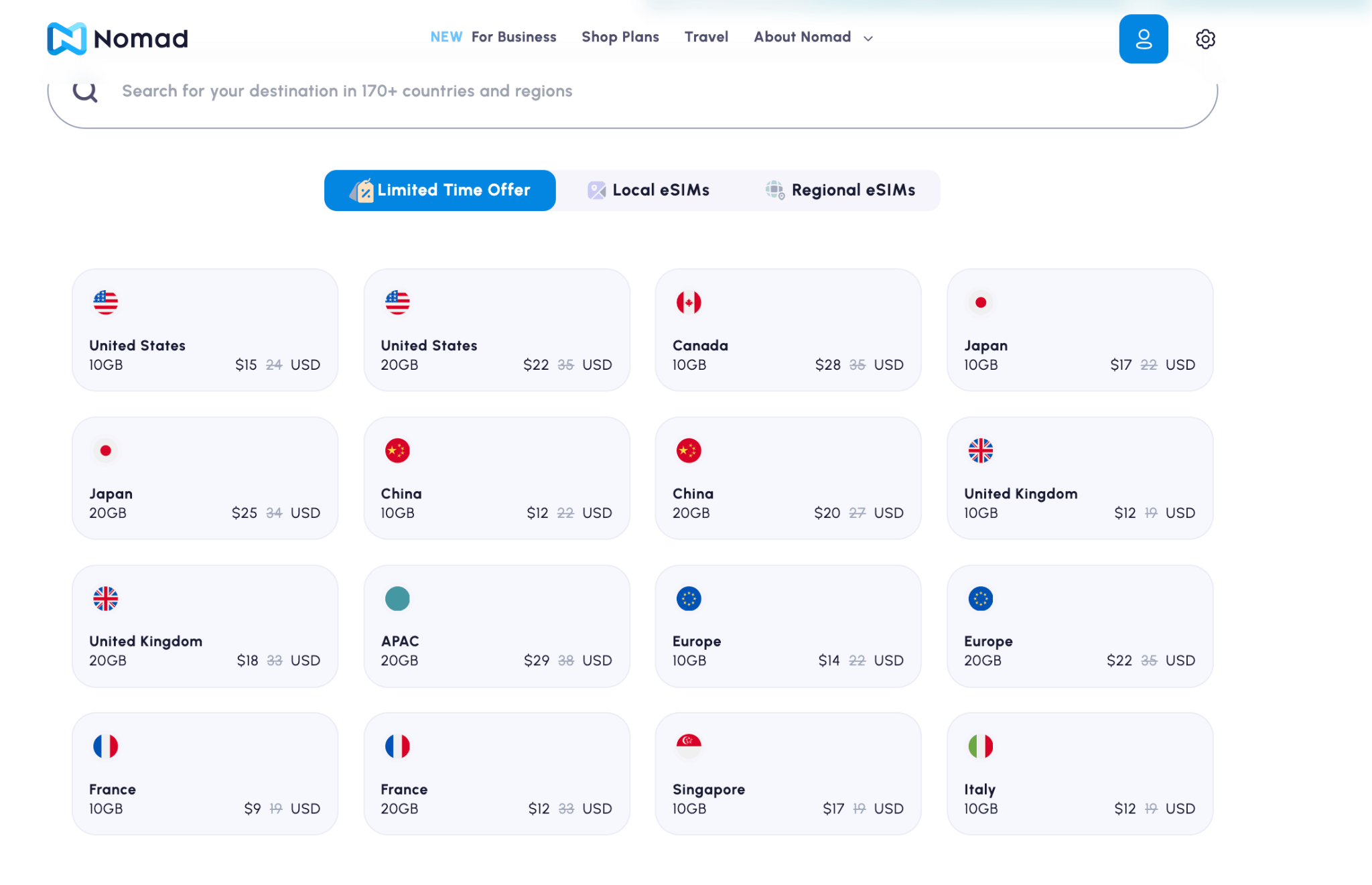Click France flag on 10GB card
1372x885 pixels.
106,746
